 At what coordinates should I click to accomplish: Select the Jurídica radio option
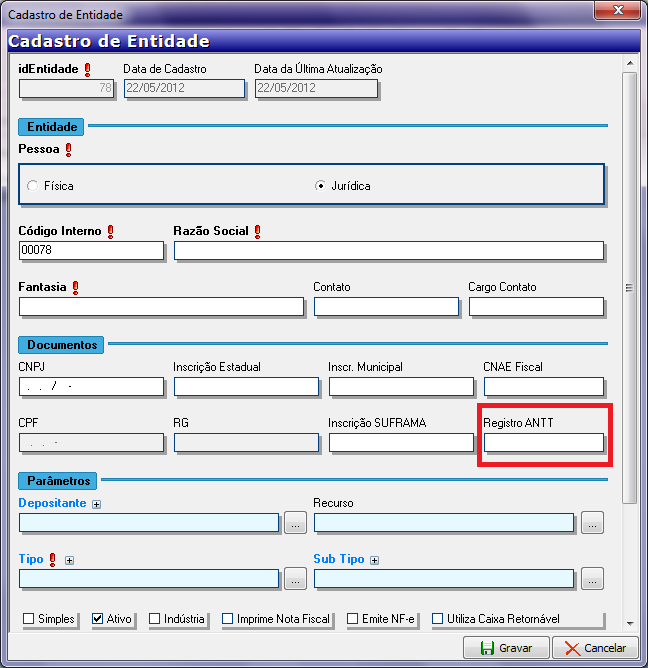(320, 186)
